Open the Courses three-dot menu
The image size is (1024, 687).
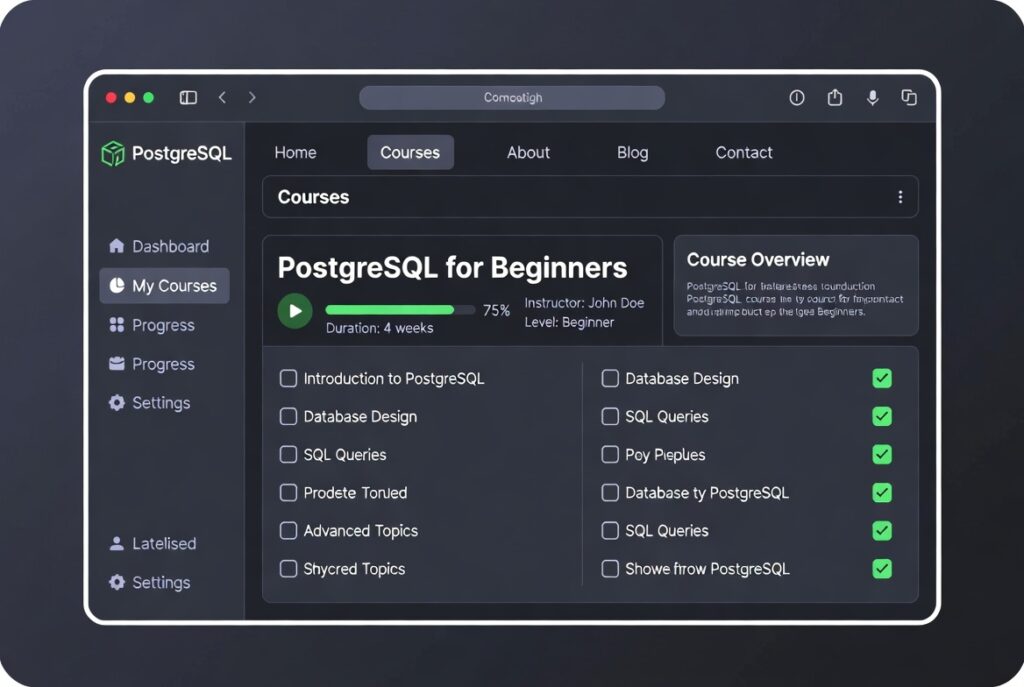[x=900, y=197]
